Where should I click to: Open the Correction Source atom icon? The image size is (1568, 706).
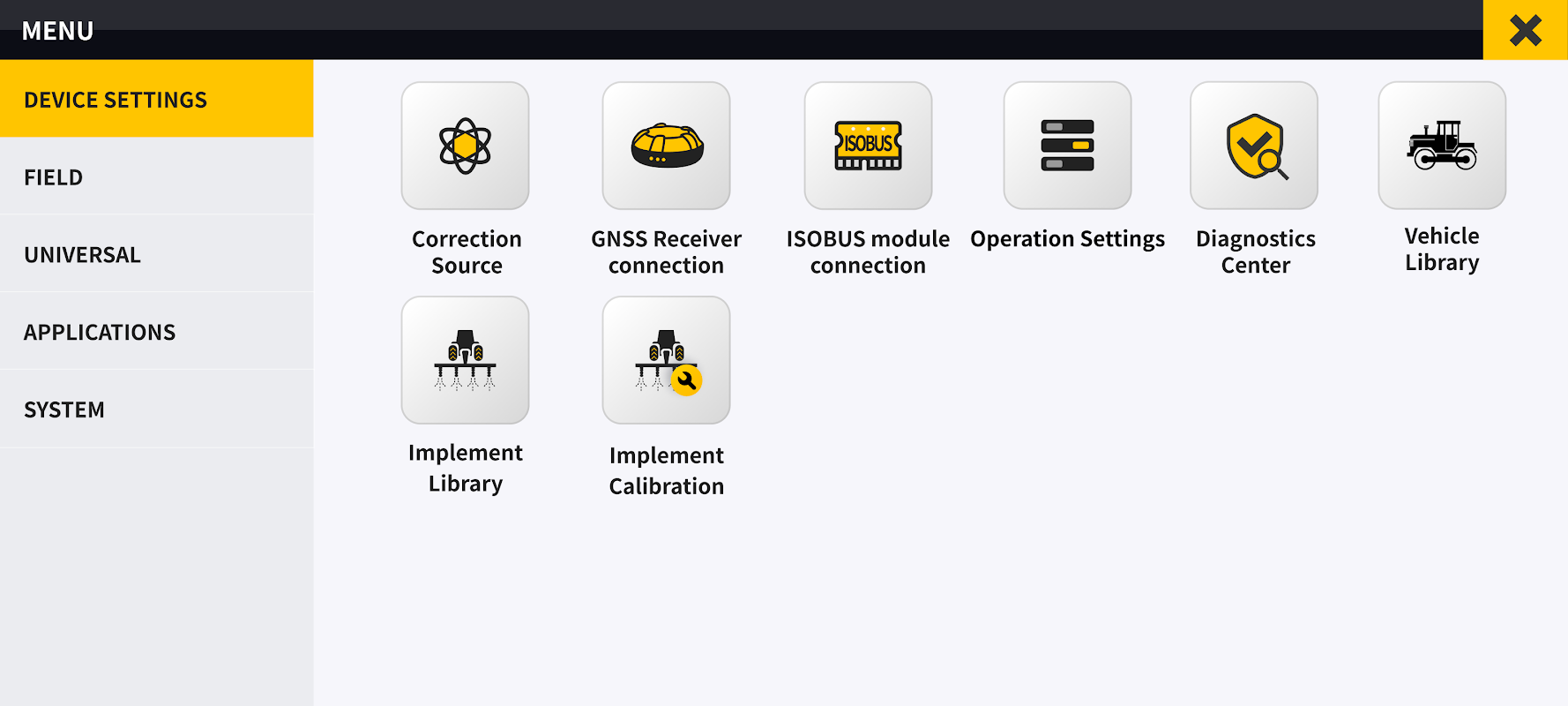coord(465,146)
